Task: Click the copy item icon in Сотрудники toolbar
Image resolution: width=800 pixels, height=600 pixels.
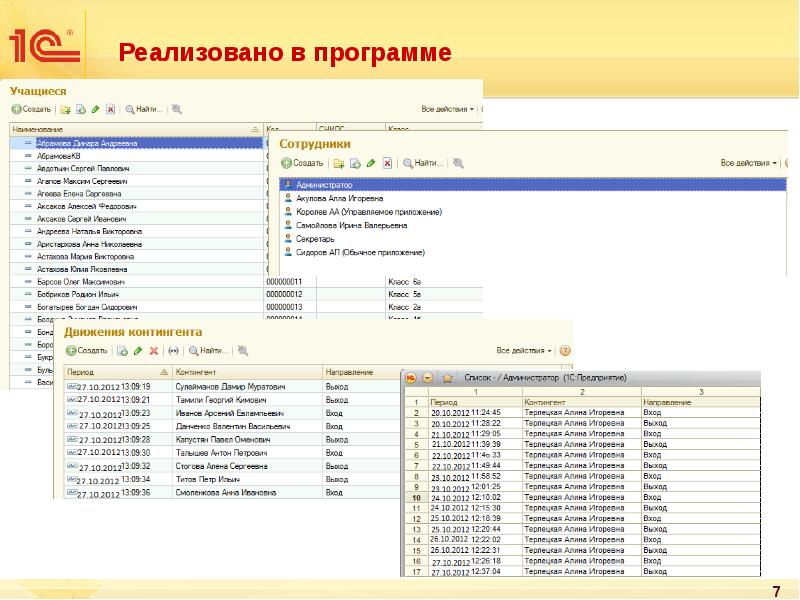Action: [x=355, y=163]
